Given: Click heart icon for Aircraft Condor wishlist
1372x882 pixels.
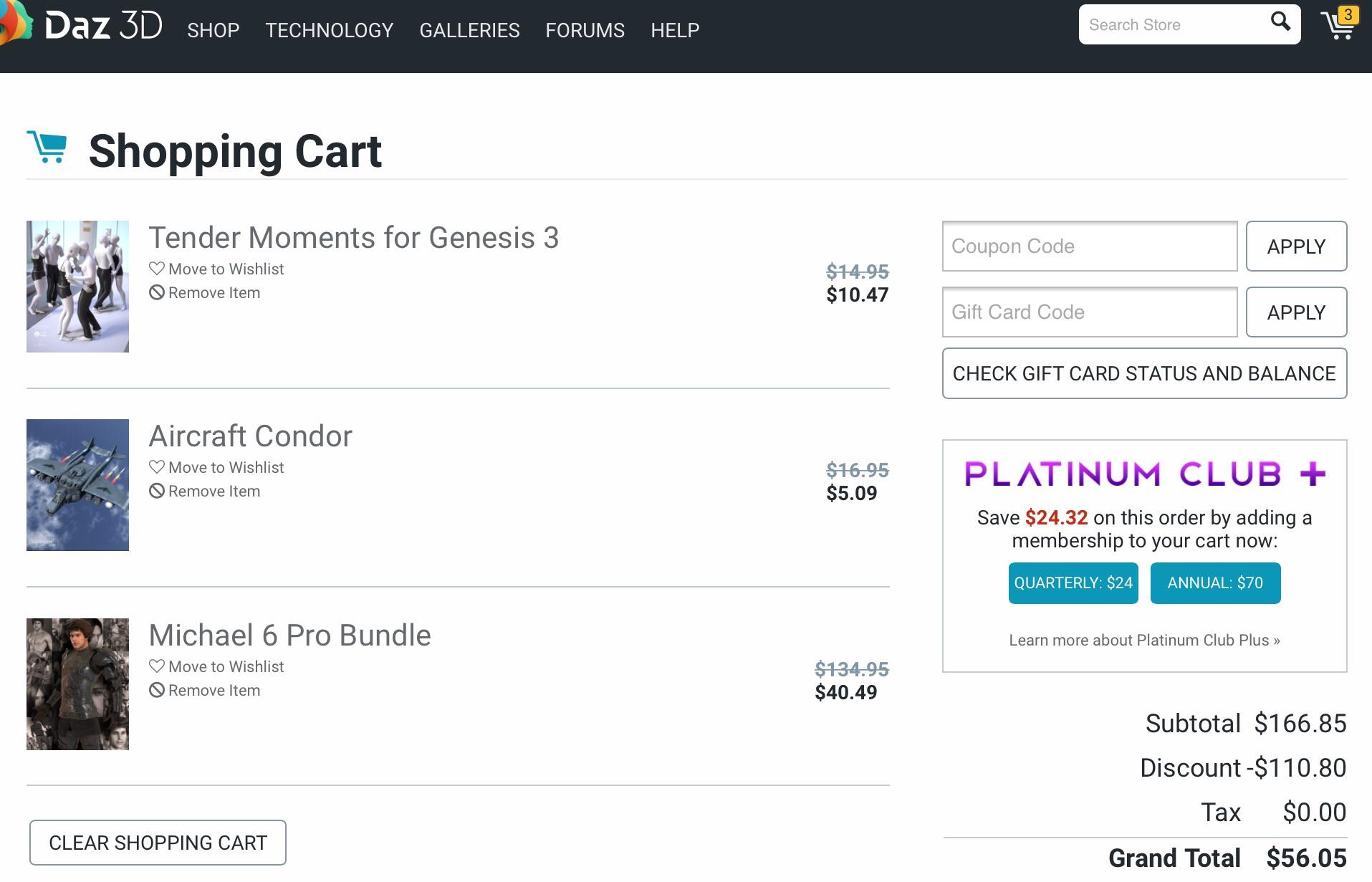Looking at the screenshot, I should tap(157, 467).
